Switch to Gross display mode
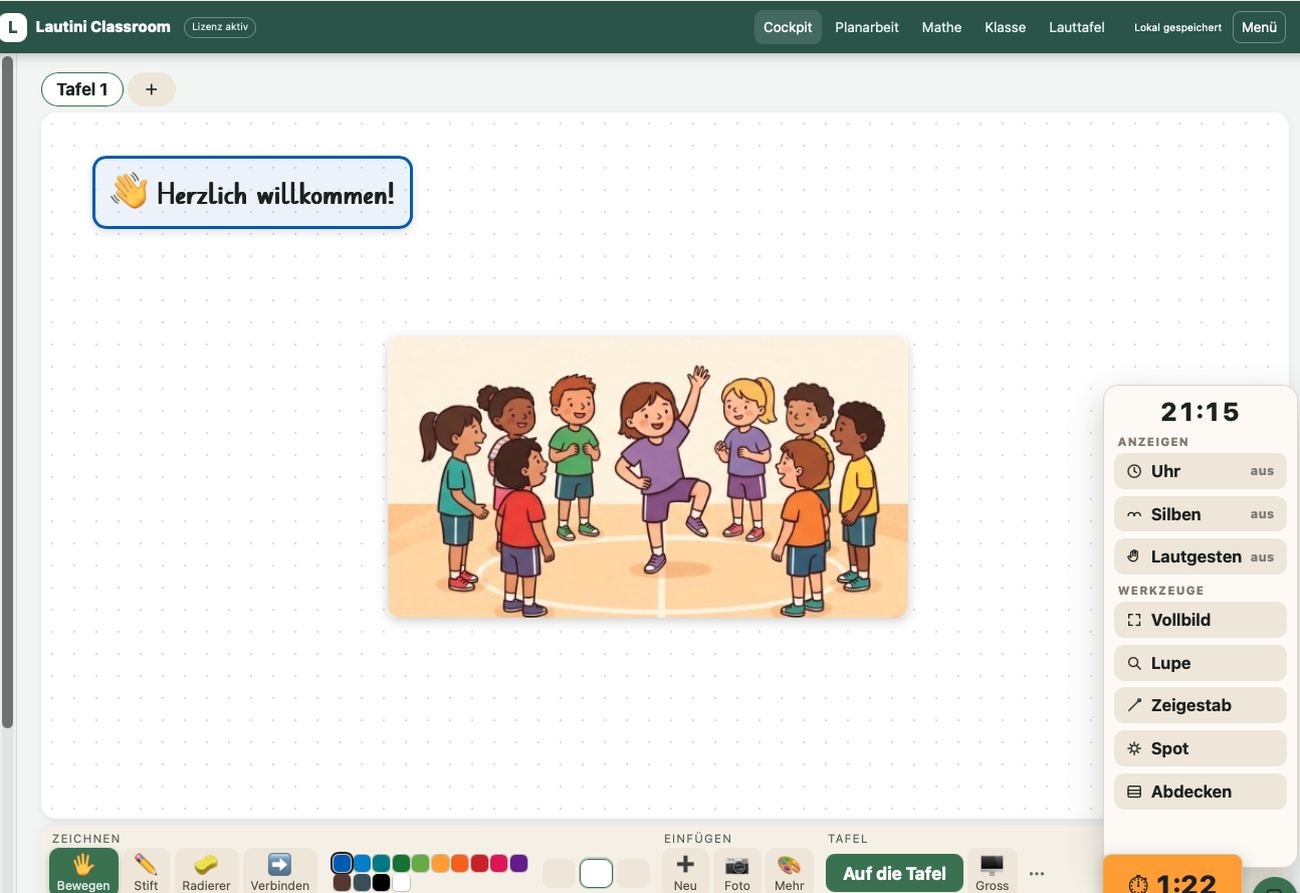1300x893 pixels. (x=992, y=871)
